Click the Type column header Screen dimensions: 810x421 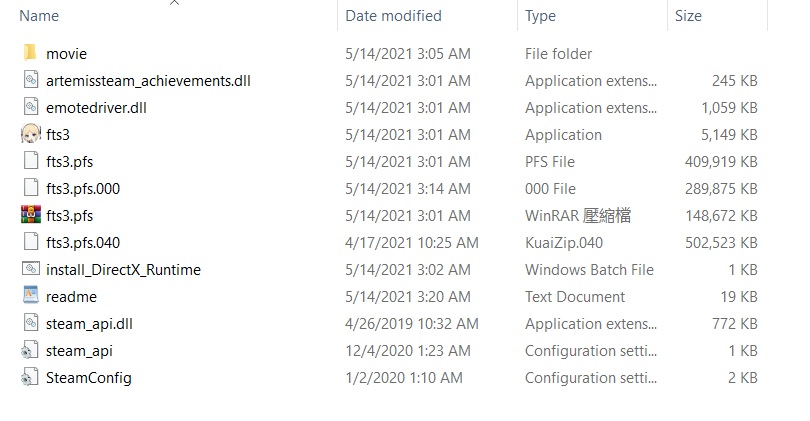(x=541, y=16)
